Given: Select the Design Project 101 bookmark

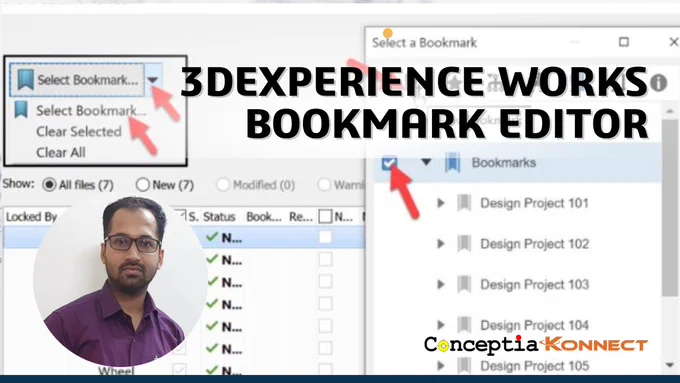Looking at the screenshot, I should coord(534,203).
